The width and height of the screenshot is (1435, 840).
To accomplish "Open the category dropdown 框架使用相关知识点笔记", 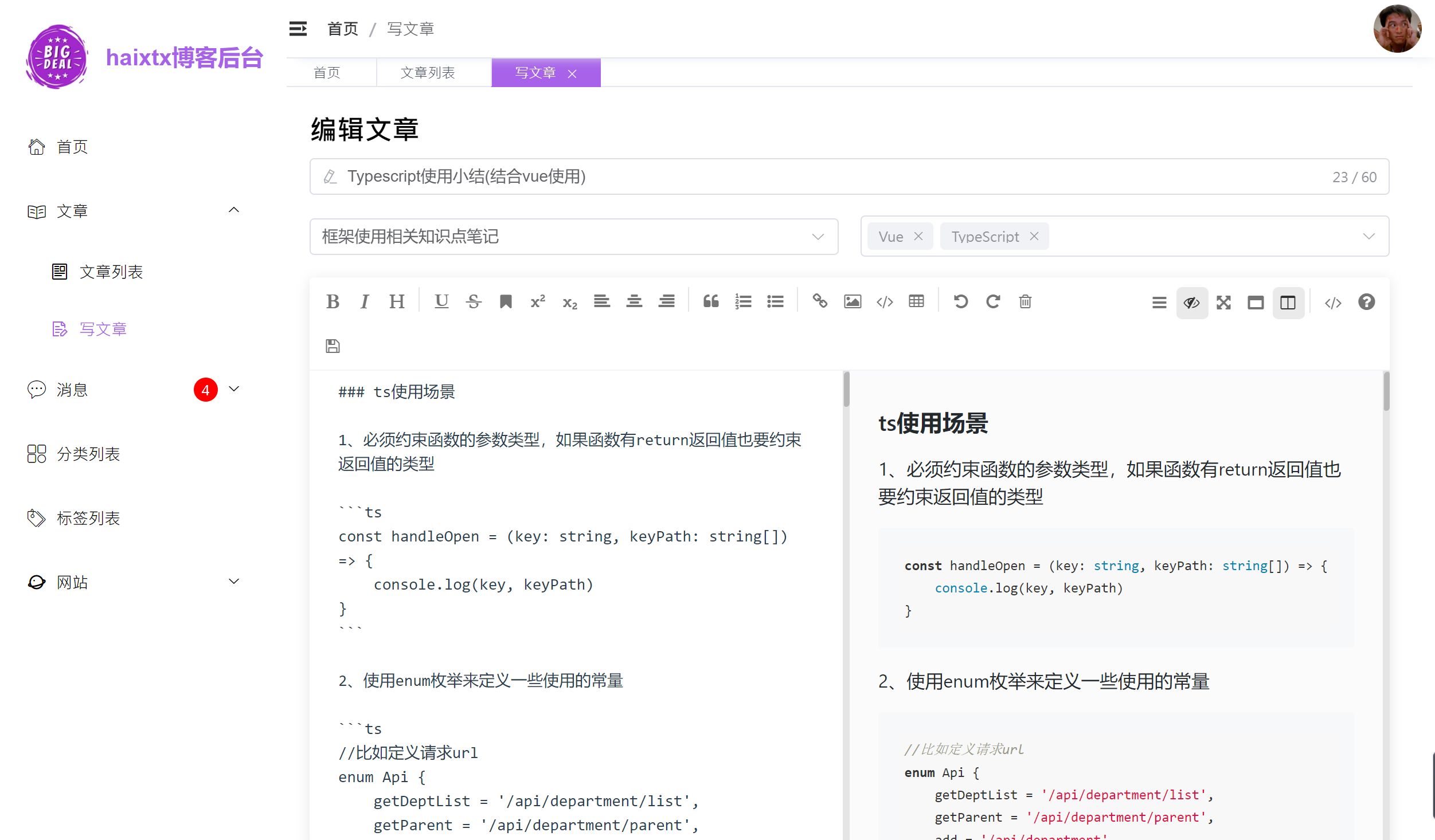I will [x=574, y=236].
